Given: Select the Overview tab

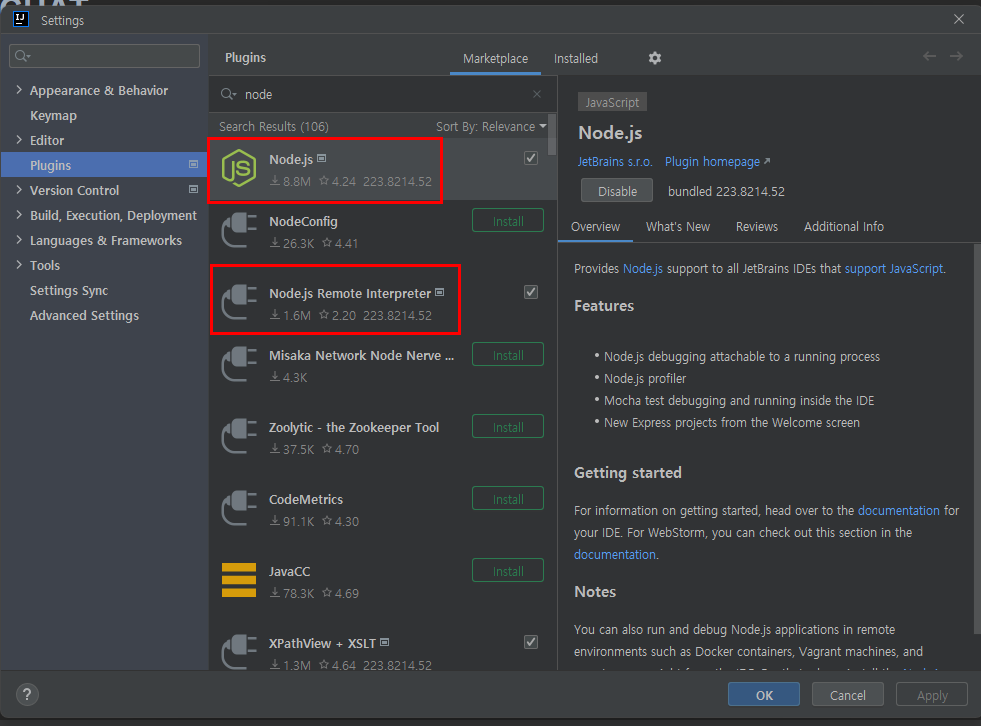Looking at the screenshot, I should [595, 227].
